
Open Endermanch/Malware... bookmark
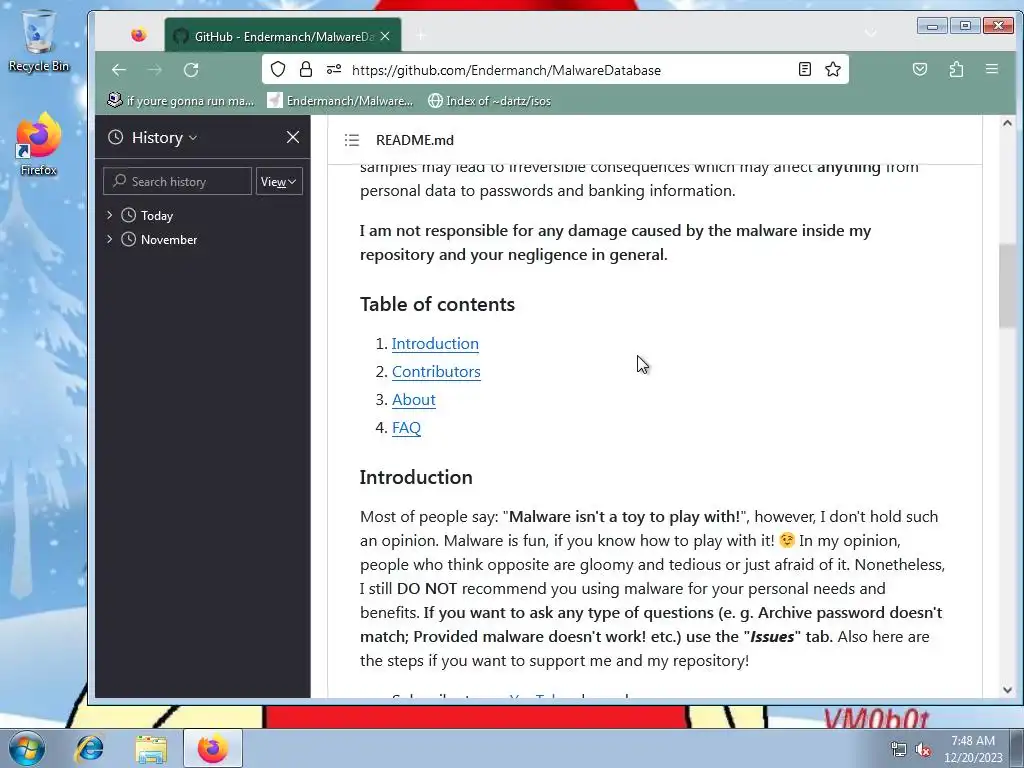click(x=340, y=101)
